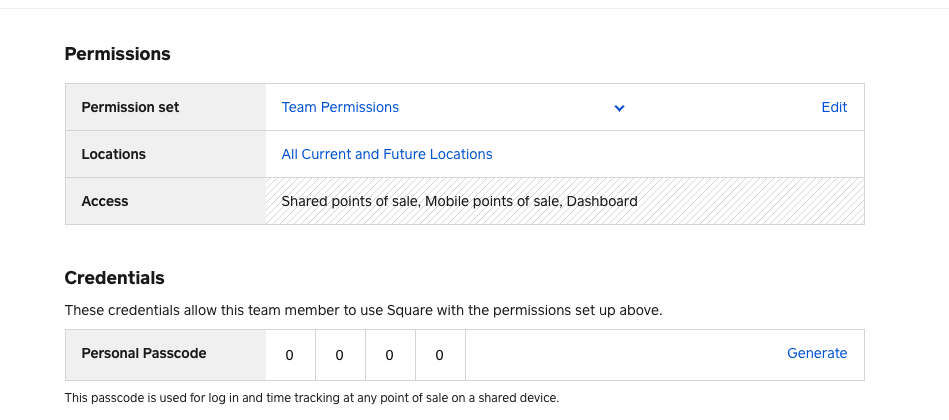Open All Current and Future Locations
The height and width of the screenshot is (420, 949).
pos(387,154)
